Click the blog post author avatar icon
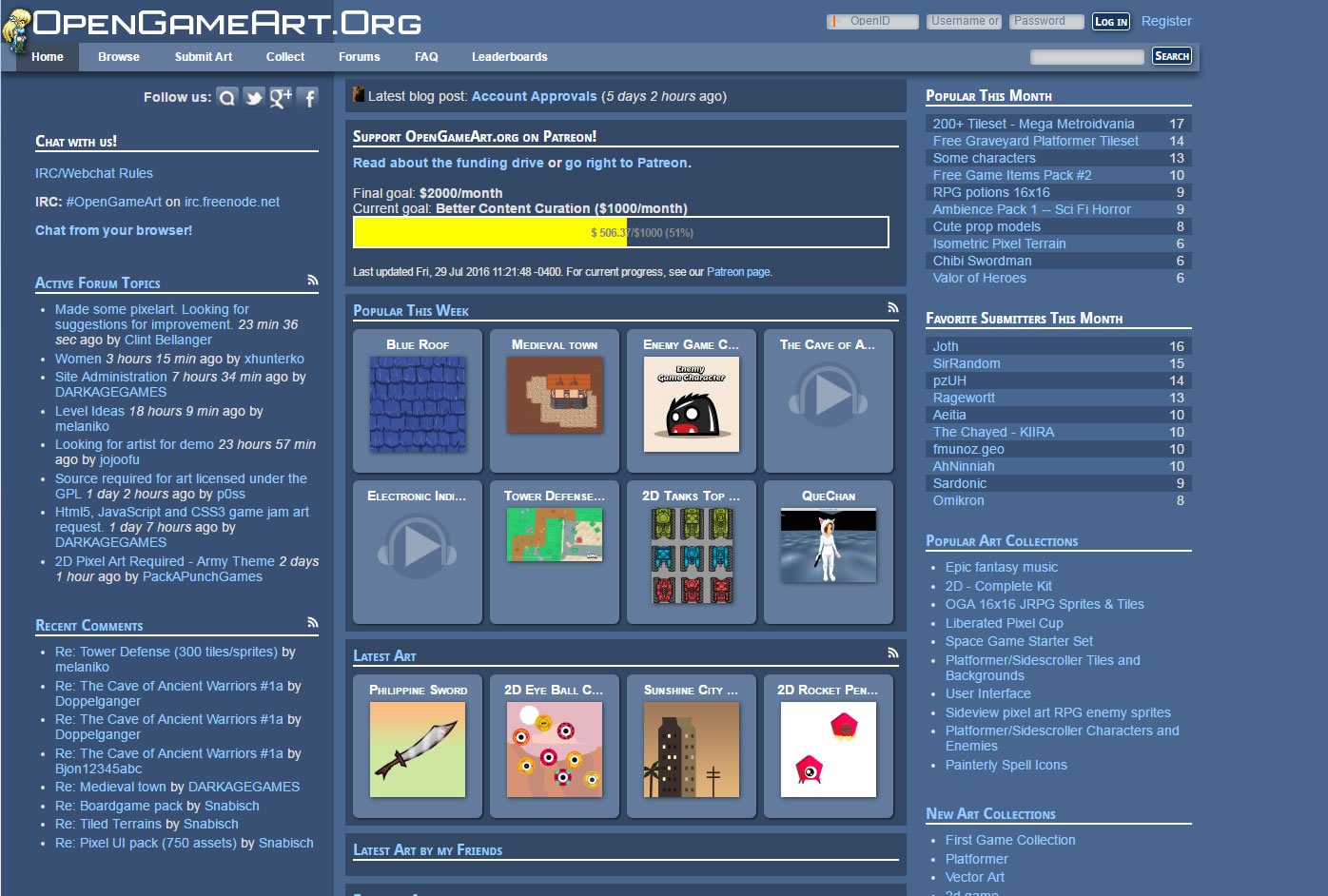The height and width of the screenshot is (896, 1328). pos(359,95)
